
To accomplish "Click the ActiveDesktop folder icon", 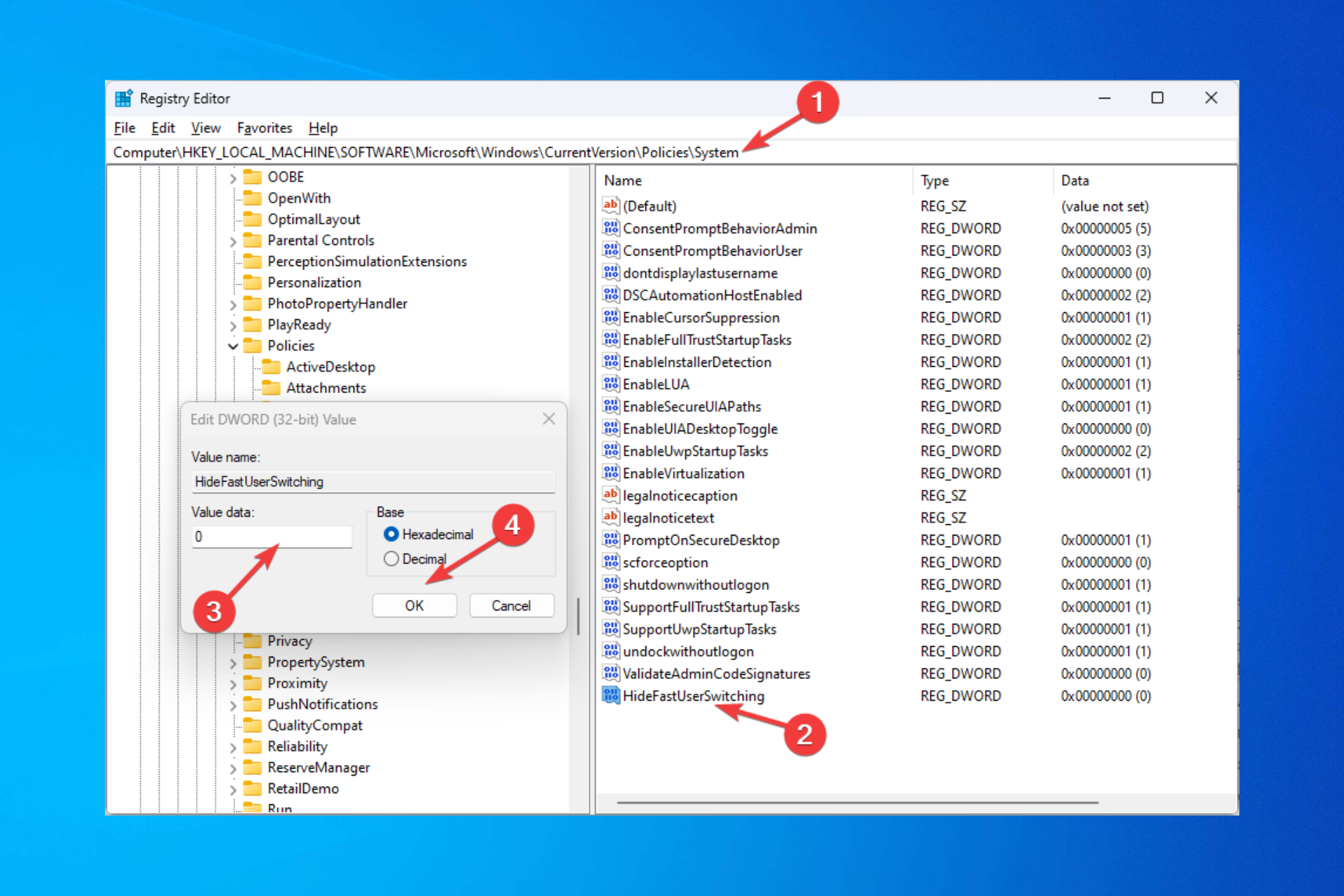I will (271, 366).
